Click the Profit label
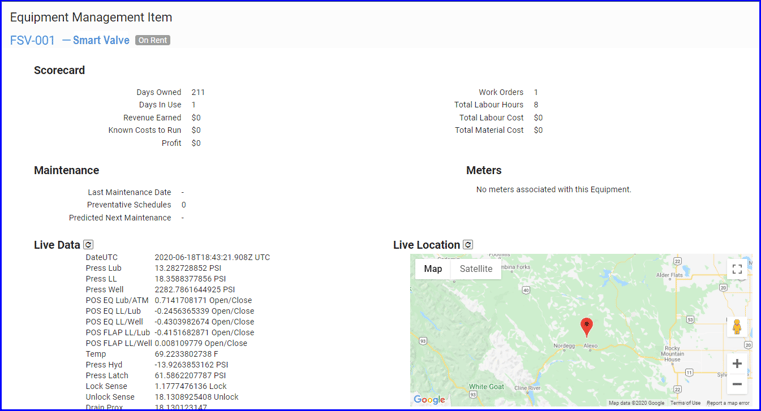 pos(171,143)
